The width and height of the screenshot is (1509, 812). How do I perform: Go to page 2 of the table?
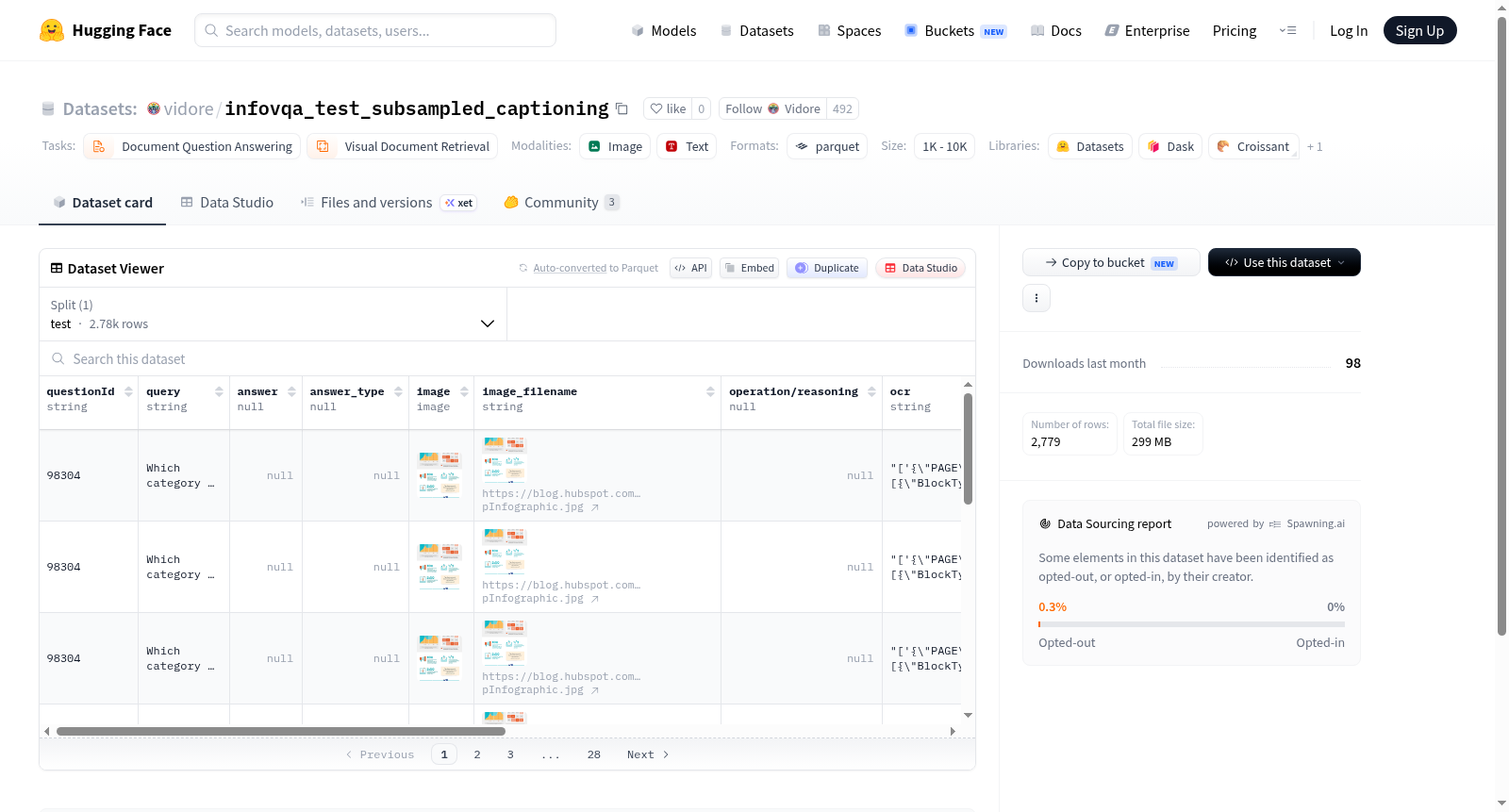pos(477,754)
